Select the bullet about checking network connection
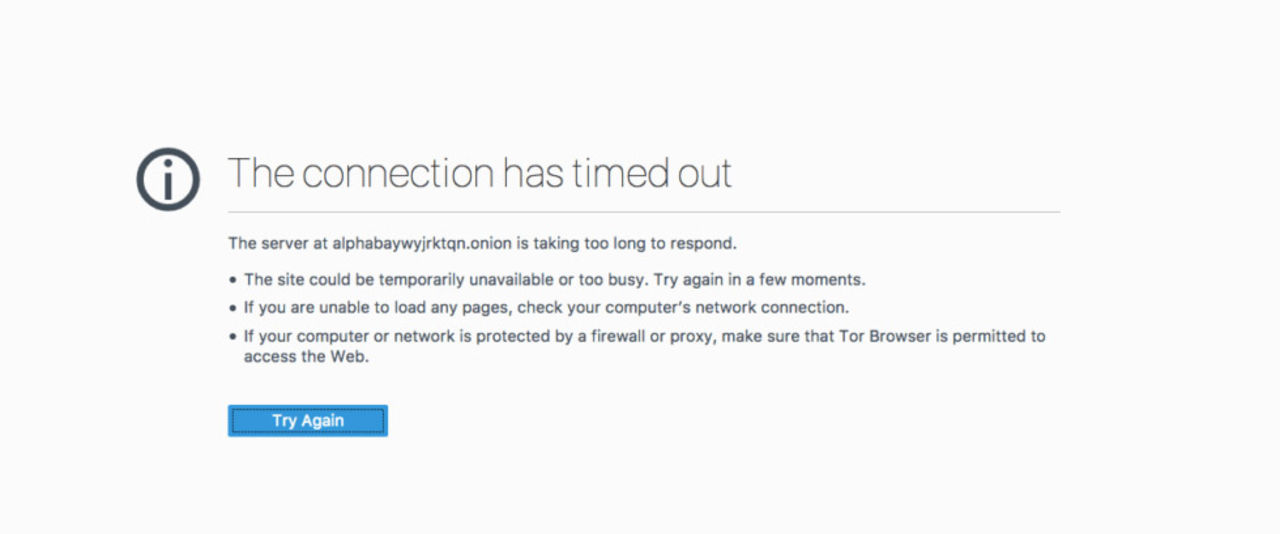The image size is (1280, 534). pyautogui.click(x=546, y=308)
